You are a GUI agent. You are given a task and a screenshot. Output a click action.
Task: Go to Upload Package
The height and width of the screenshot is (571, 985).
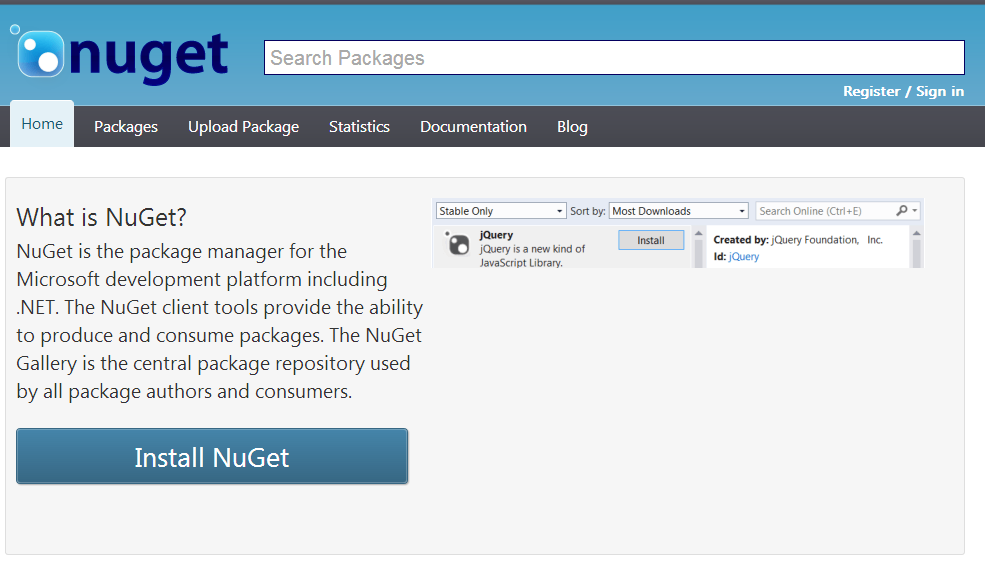coord(243,127)
